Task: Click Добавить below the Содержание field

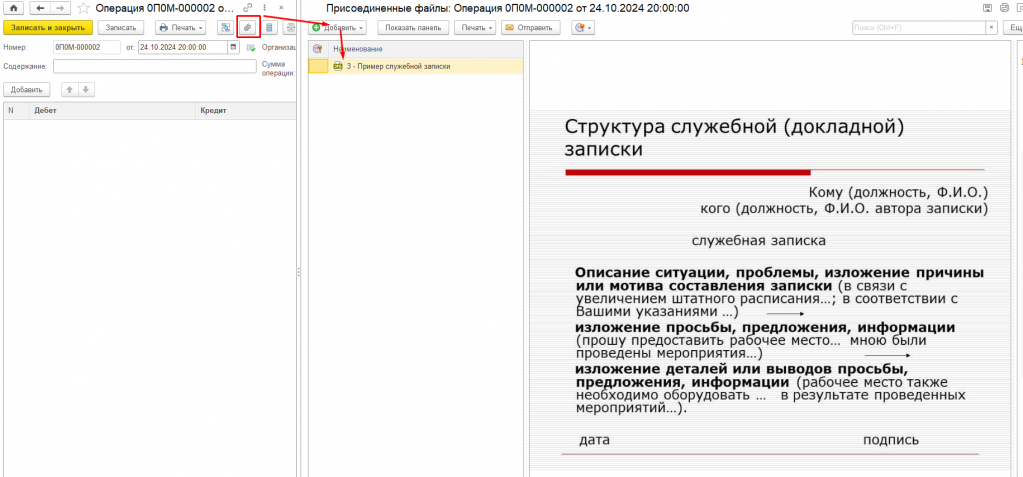Action: (x=26, y=89)
